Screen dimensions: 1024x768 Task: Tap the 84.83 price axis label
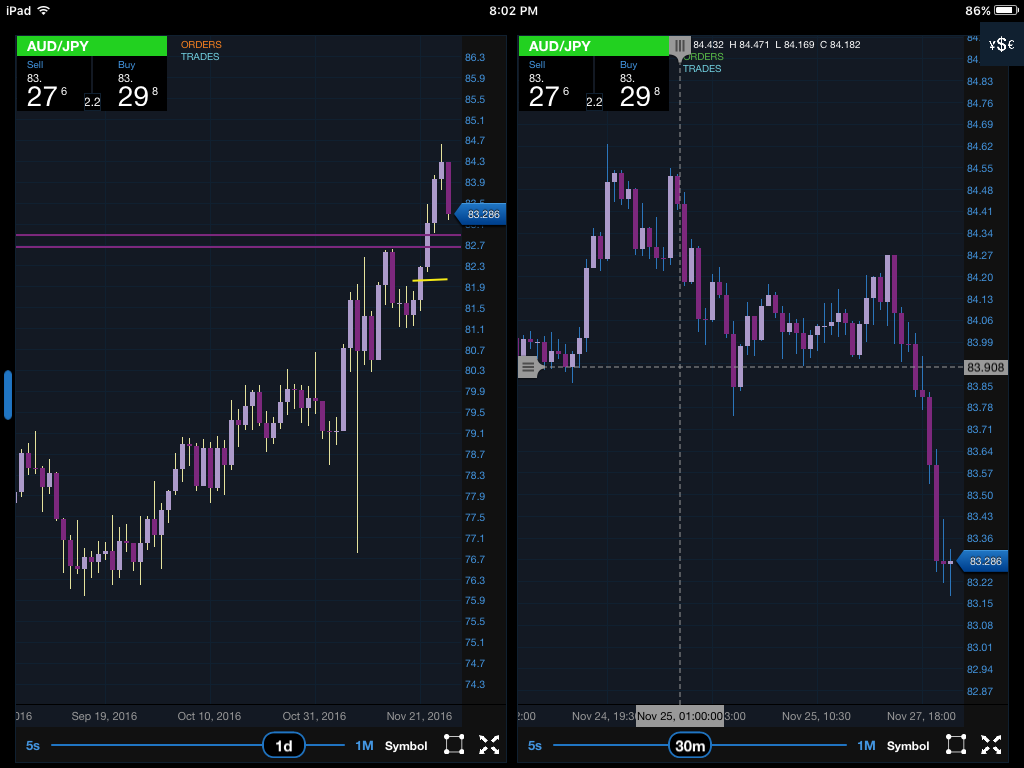[x=980, y=82]
